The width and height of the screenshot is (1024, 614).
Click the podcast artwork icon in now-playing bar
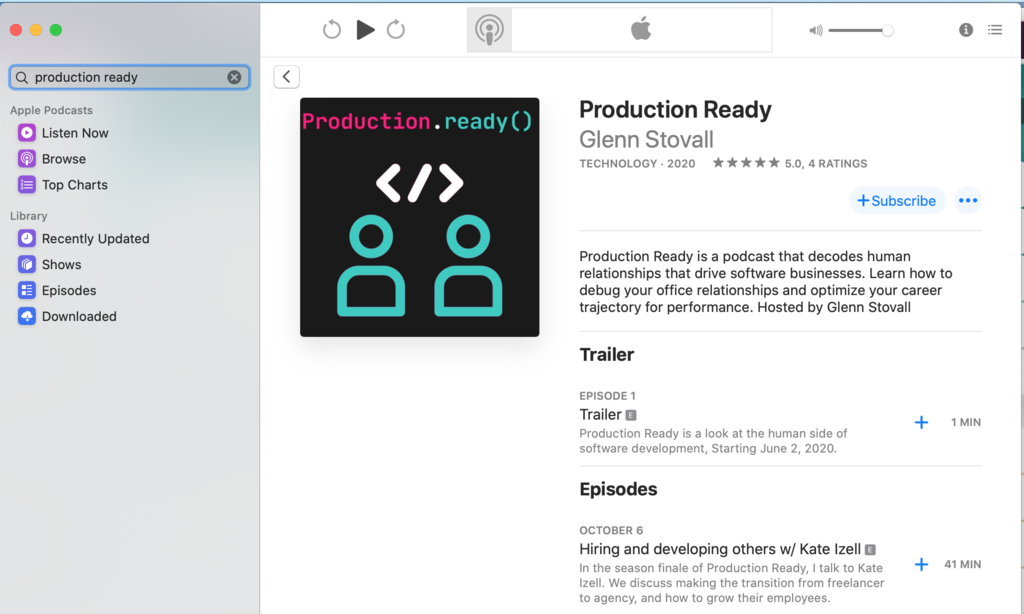pos(489,30)
